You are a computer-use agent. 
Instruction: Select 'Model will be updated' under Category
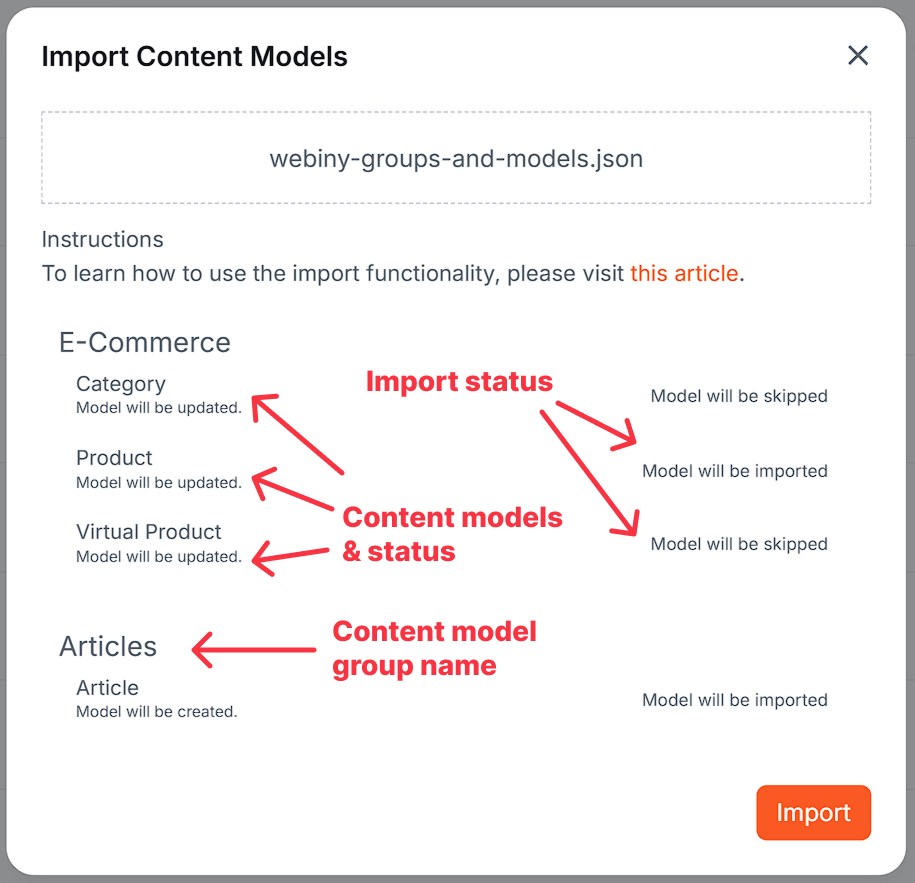pyautogui.click(x=157, y=408)
